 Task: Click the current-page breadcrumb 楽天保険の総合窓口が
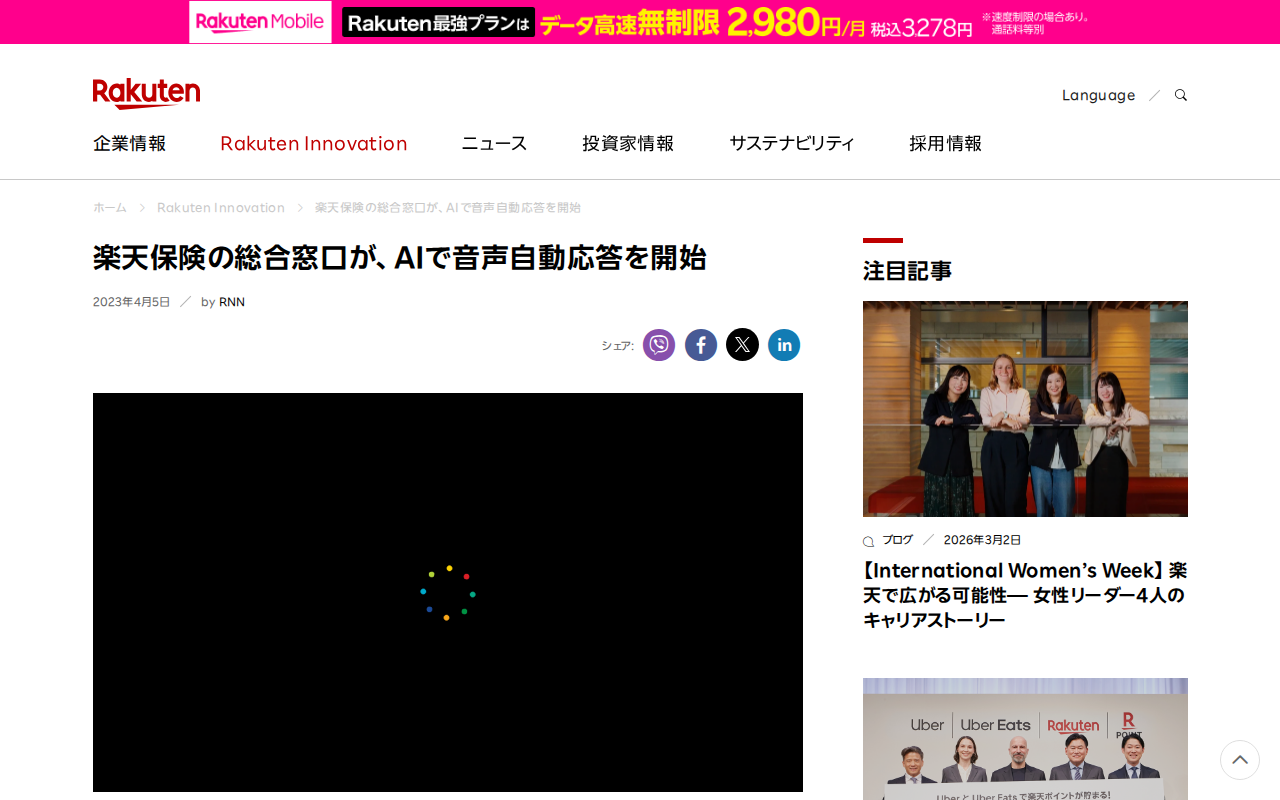pyautogui.click(x=448, y=208)
